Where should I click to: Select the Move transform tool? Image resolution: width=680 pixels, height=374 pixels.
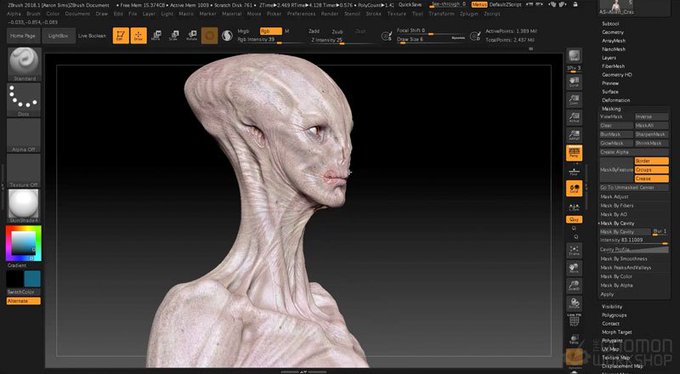pos(157,36)
